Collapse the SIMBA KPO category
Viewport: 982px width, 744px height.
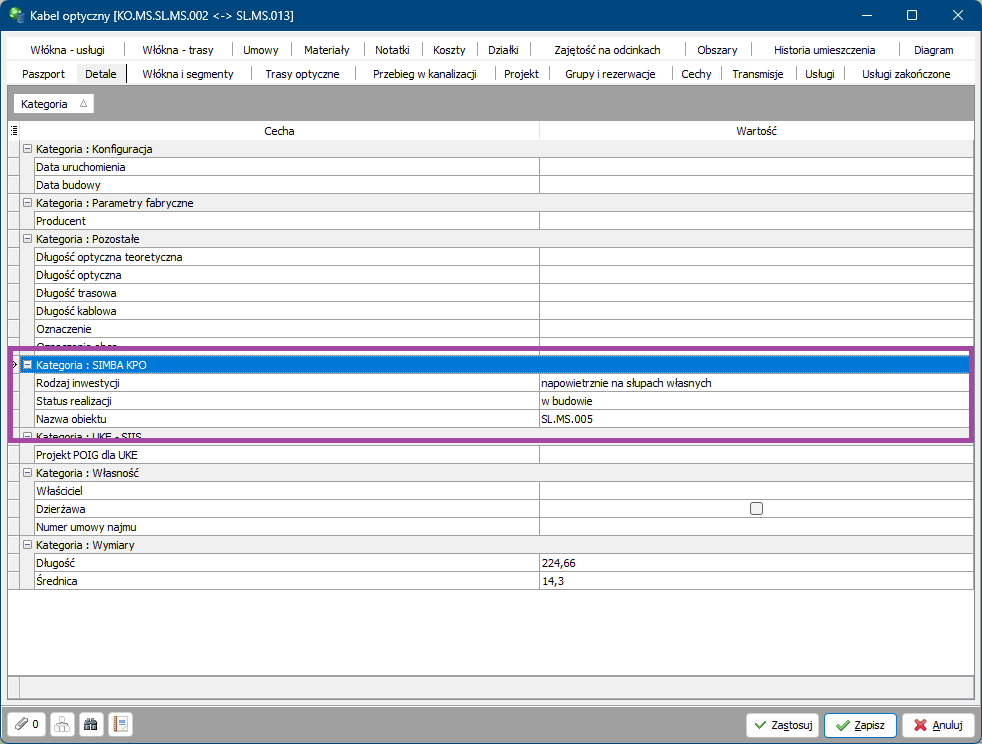pyautogui.click(x=28, y=365)
